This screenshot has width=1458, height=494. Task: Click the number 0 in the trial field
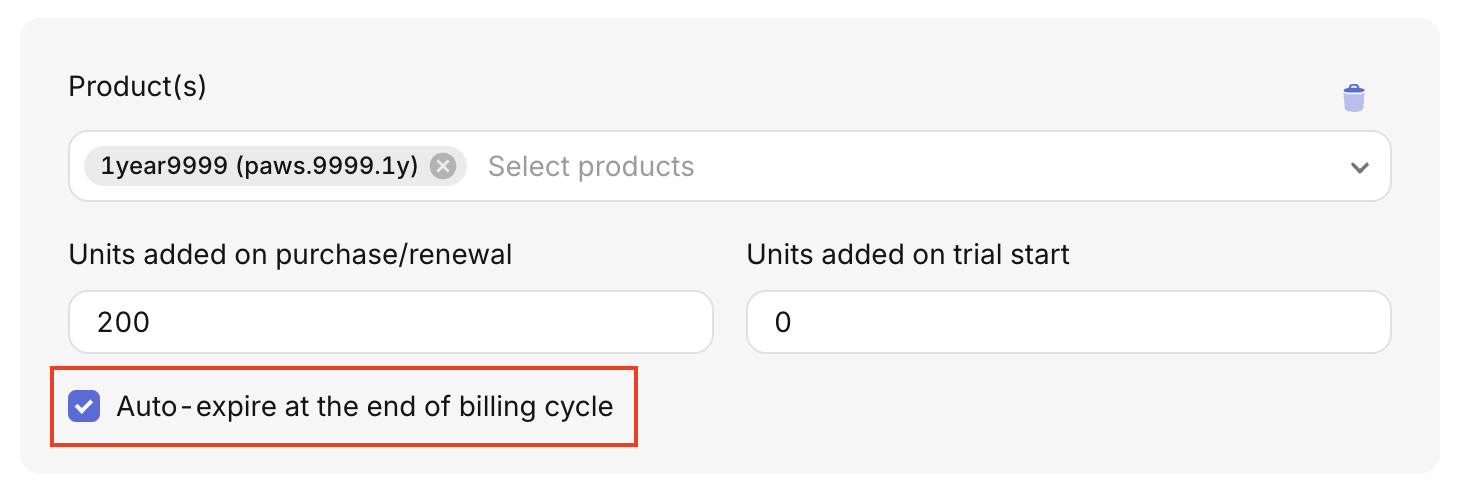783,322
